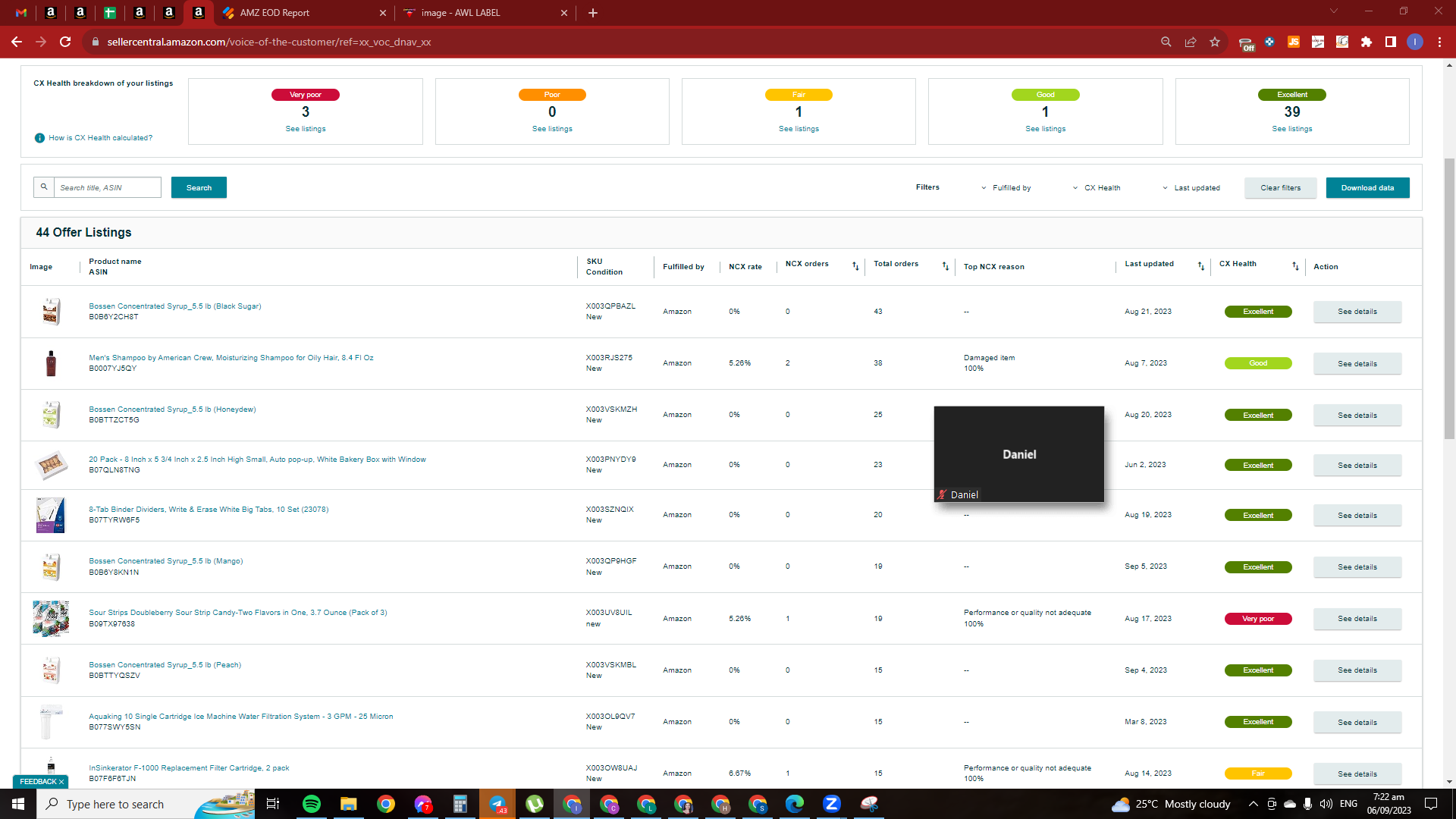Reload the Seller Central page
The width and height of the screenshot is (1456, 819).
(x=65, y=42)
